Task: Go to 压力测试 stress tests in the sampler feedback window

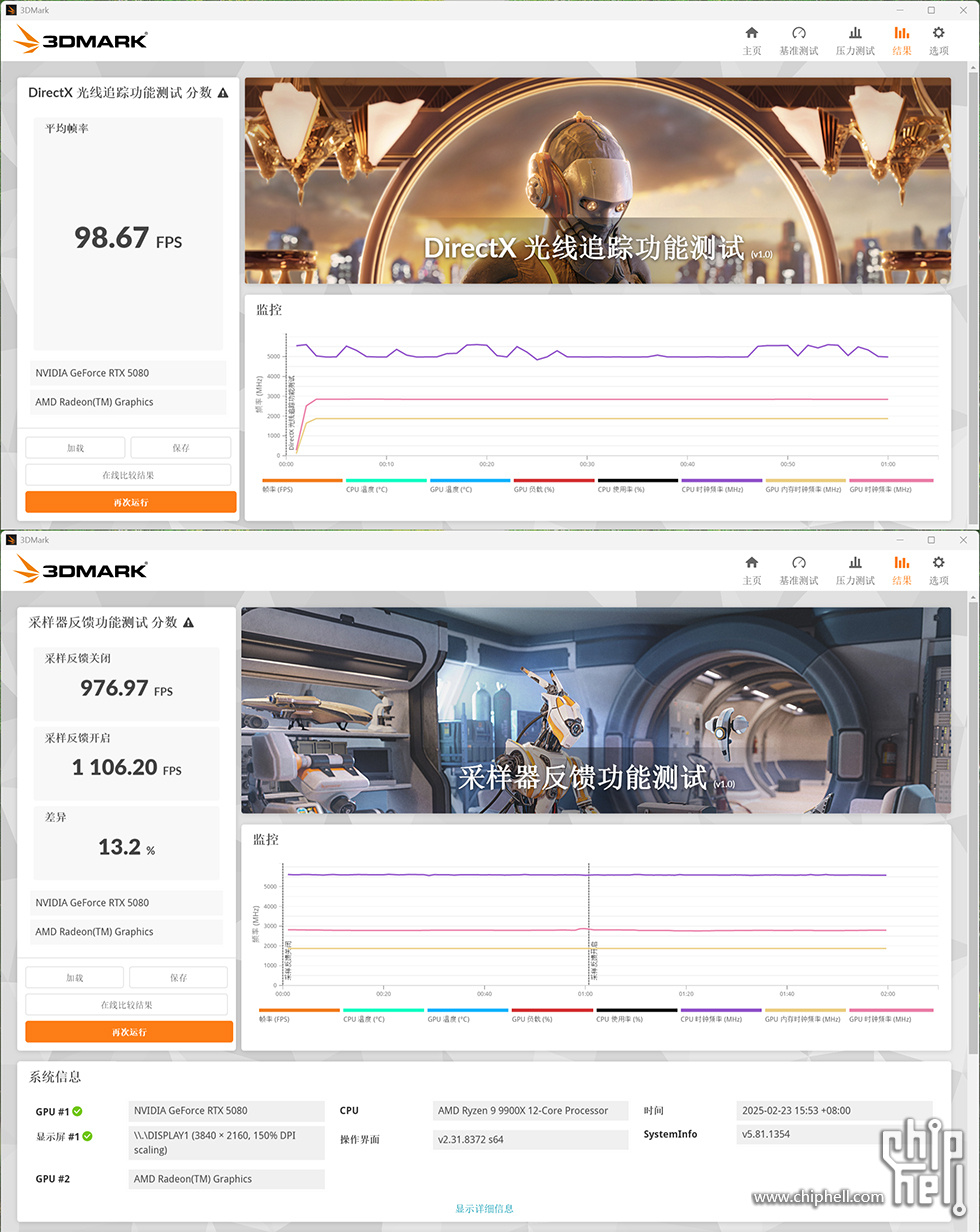Action: (x=855, y=570)
